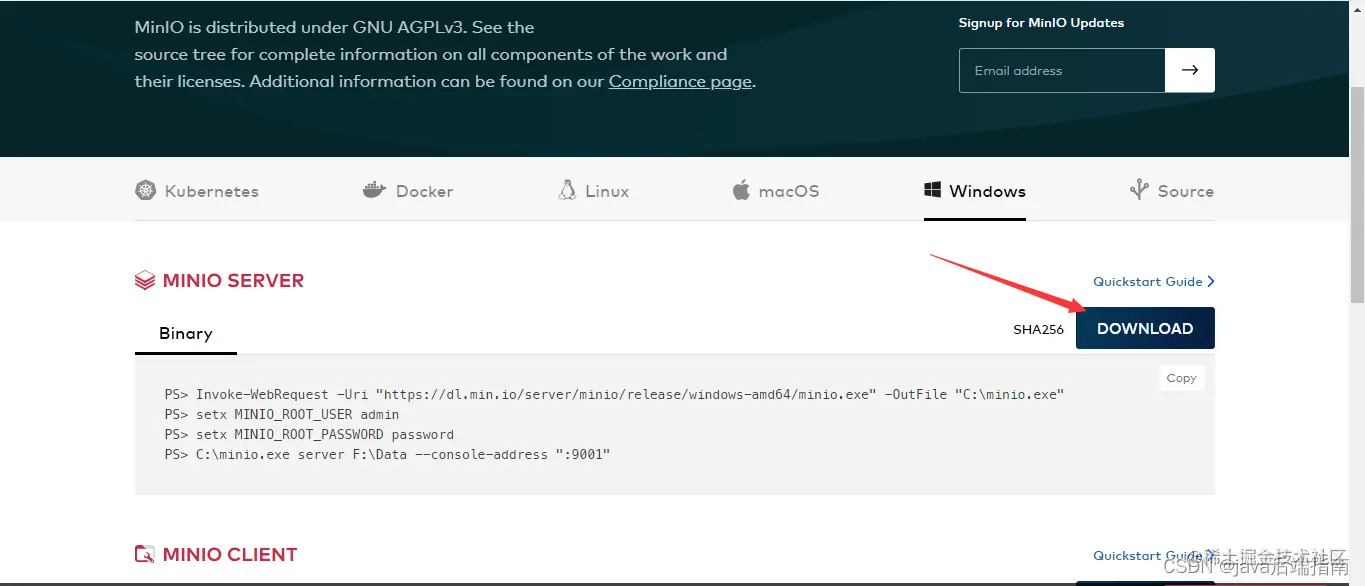Screen dimensions: 1365x586
Task: Switch to the Docker platform tab
Action: pos(408,191)
